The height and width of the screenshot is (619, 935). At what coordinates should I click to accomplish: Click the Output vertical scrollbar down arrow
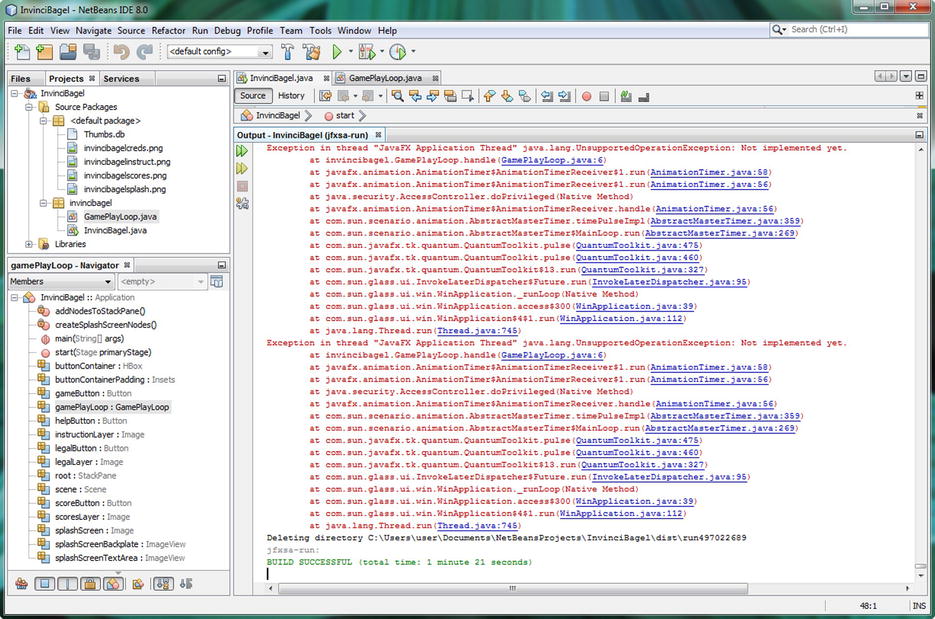[921, 576]
